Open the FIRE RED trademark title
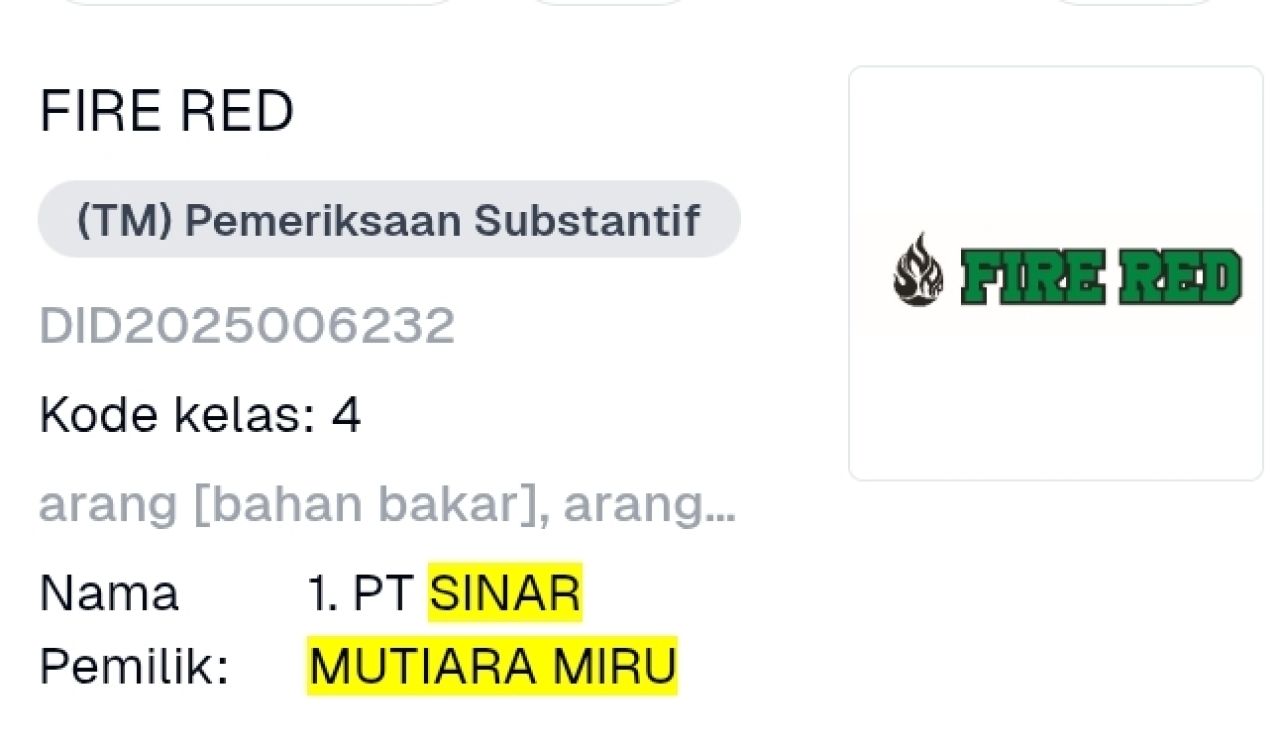Image resolution: width=1280 pixels, height=743 pixels. (x=166, y=111)
